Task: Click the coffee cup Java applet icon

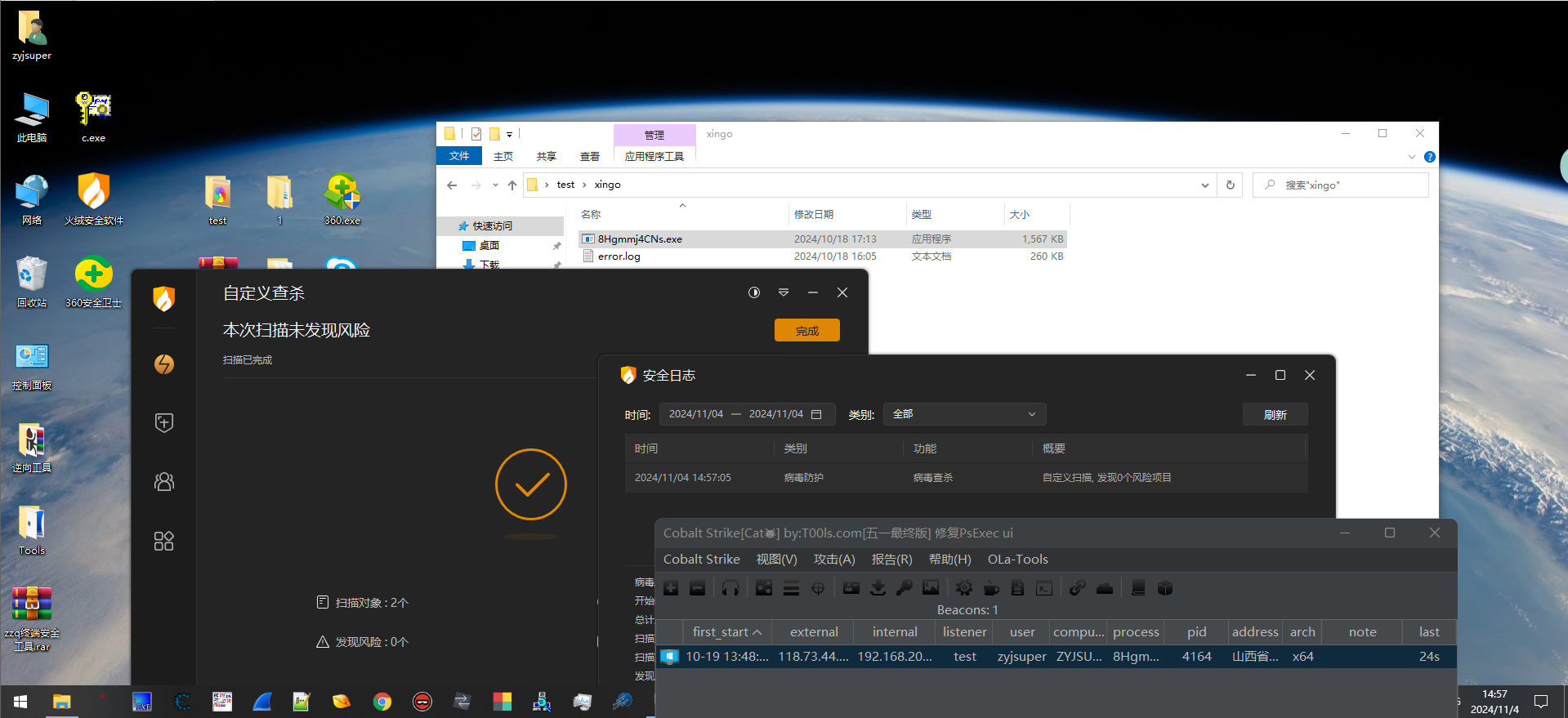Action: click(x=991, y=588)
